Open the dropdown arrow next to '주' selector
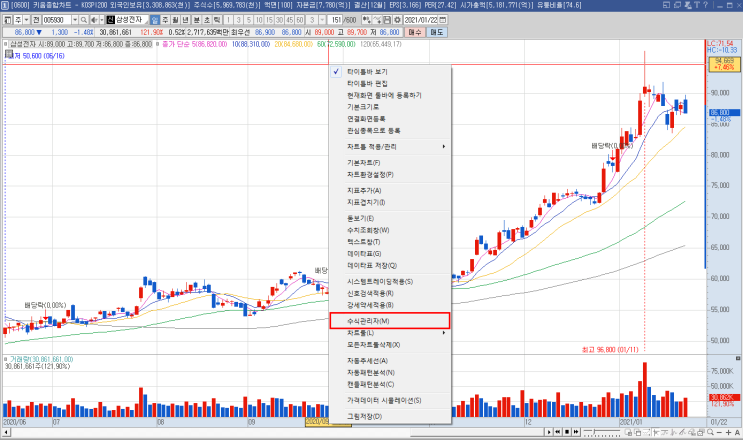743x440 pixels. [x=27, y=20]
